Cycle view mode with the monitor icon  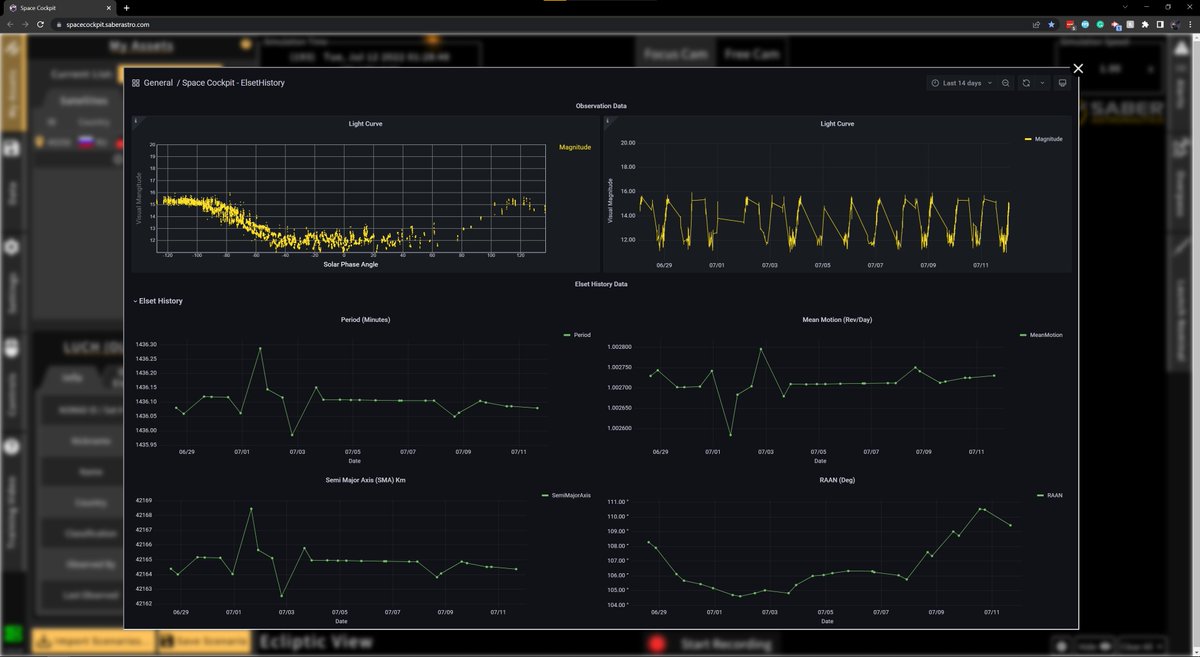pos(1062,83)
